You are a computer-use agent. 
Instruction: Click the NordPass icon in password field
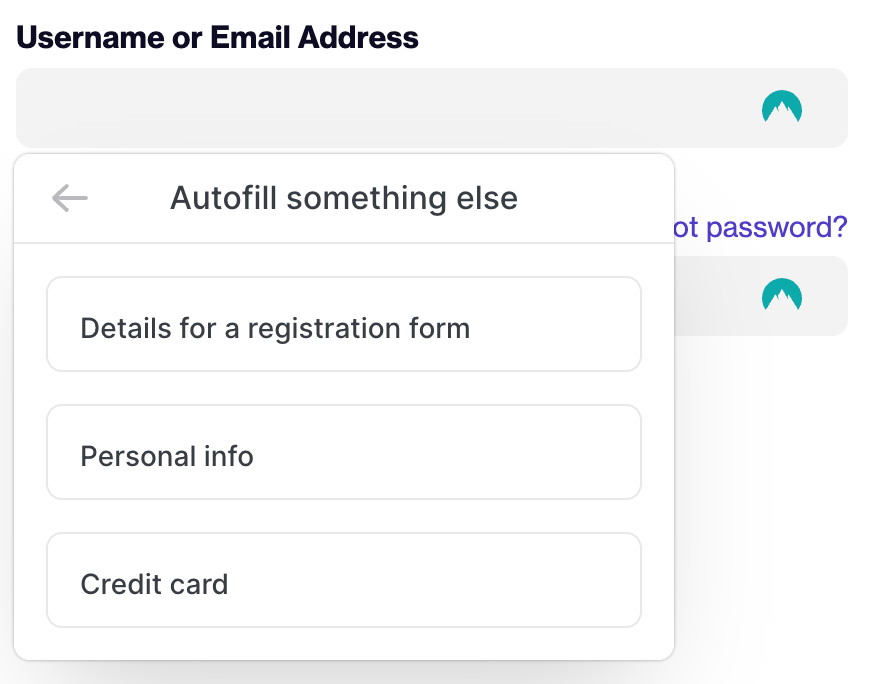(x=782, y=294)
